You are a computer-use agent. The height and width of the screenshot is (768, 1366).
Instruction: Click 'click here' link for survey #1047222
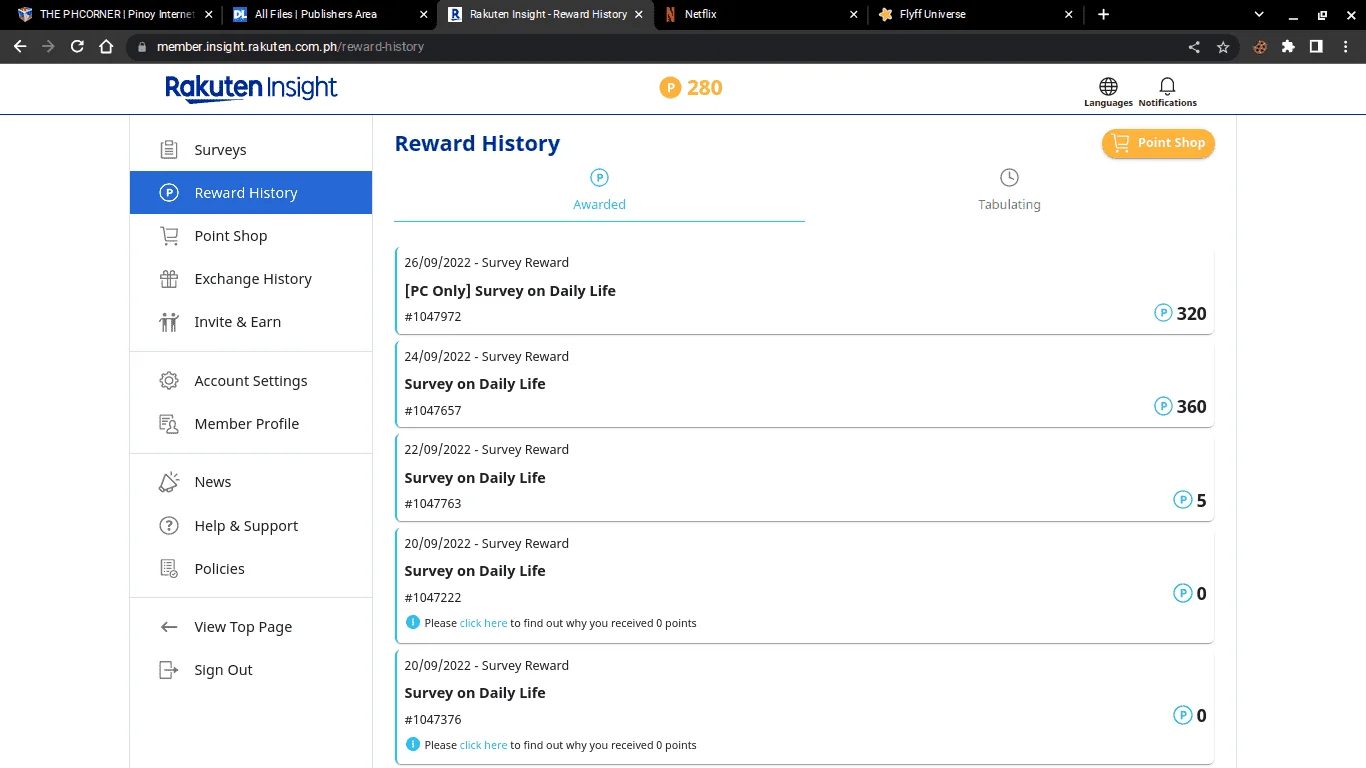click(483, 623)
